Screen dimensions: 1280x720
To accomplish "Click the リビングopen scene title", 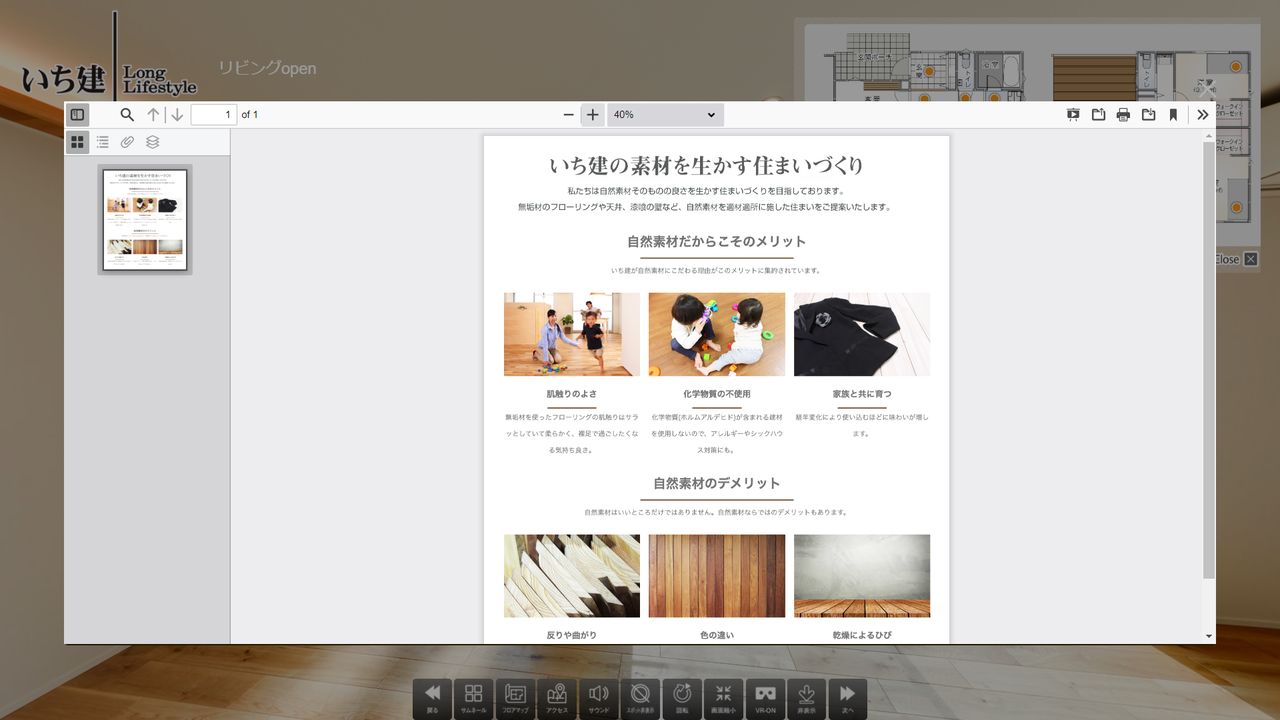I will pyautogui.click(x=267, y=68).
